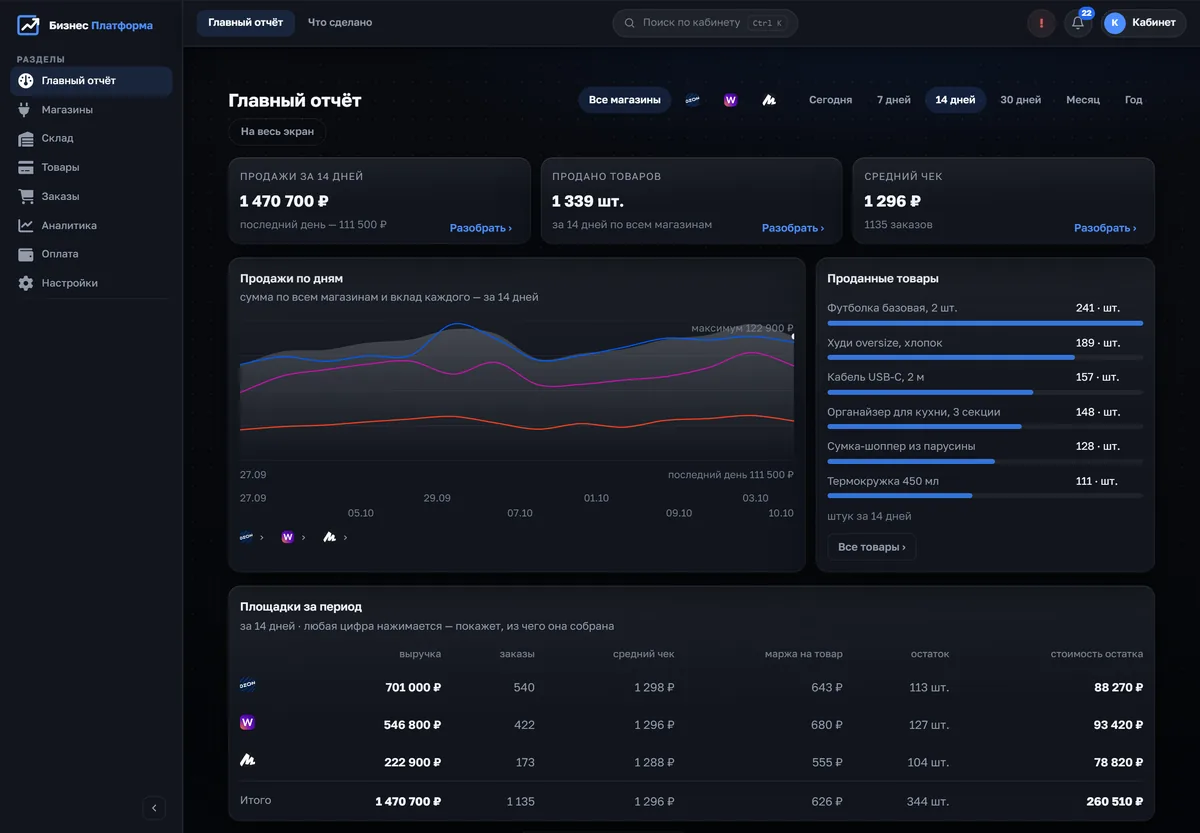Open Заказы via the shopping cart icon
Image resolution: width=1200 pixels, height=833 pixels.
click(26, 196)
